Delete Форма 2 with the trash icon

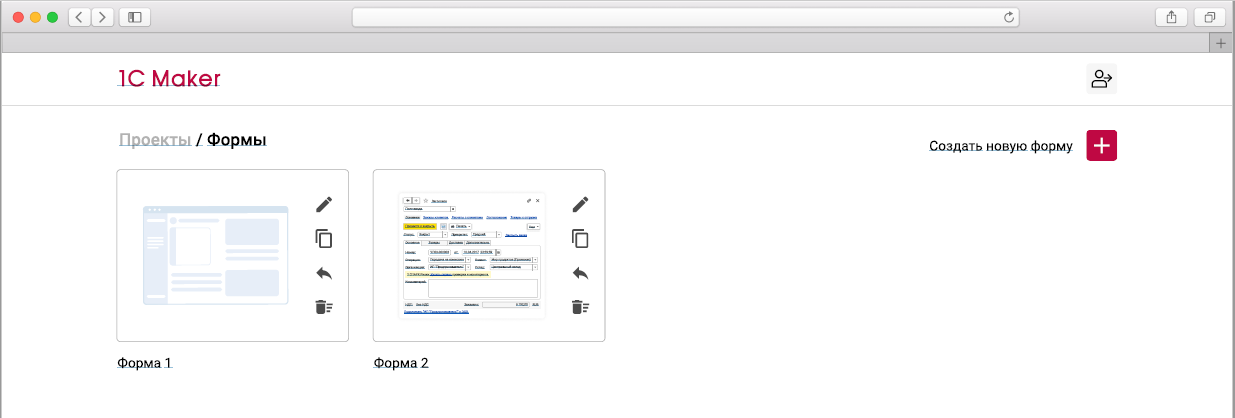pyautogui.click(x=580, y=307)
